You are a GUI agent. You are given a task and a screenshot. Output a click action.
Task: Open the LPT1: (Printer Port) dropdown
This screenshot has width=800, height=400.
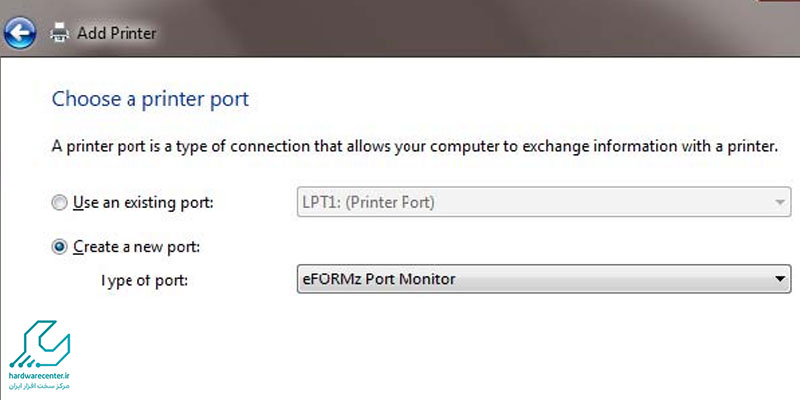pyautogui.click(x=544, y=202)
